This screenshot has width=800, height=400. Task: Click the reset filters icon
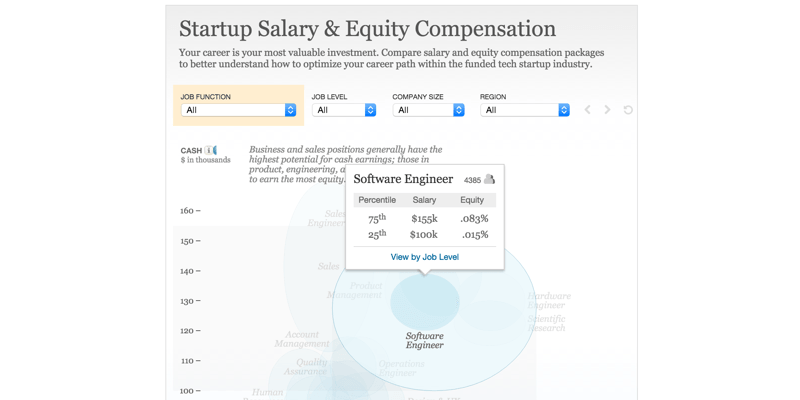628,110
